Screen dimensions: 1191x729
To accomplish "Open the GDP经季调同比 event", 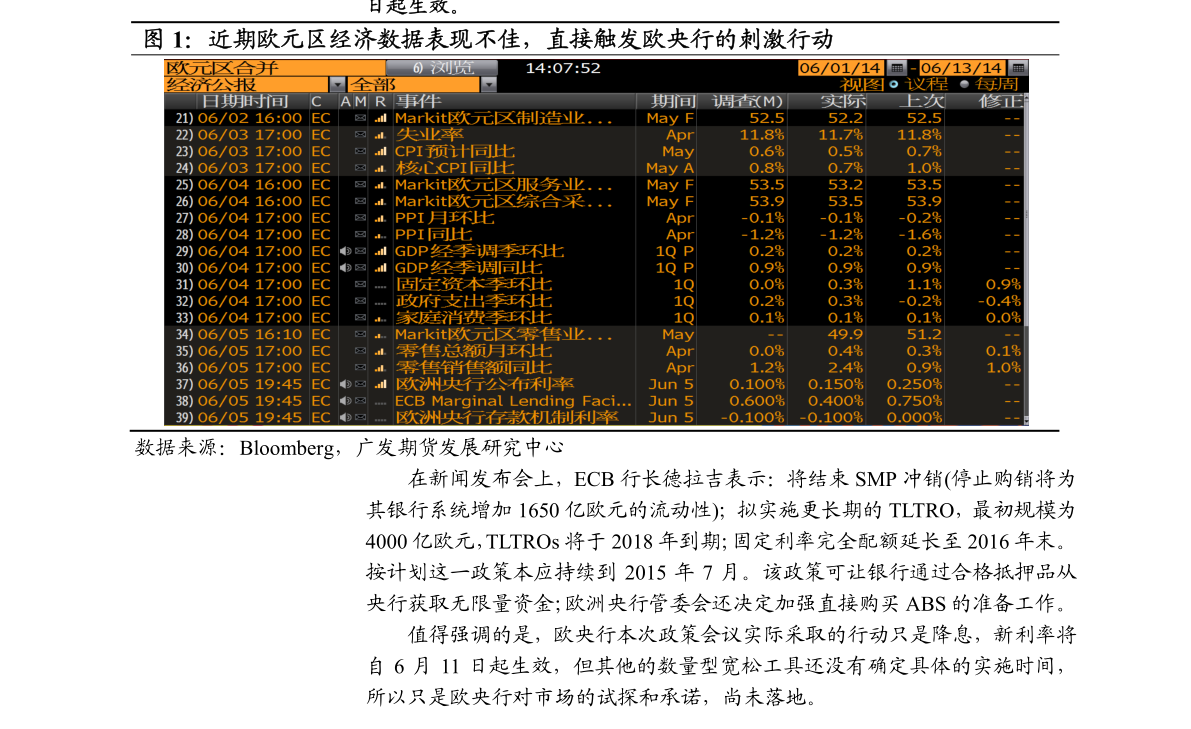I will point(469,268).
